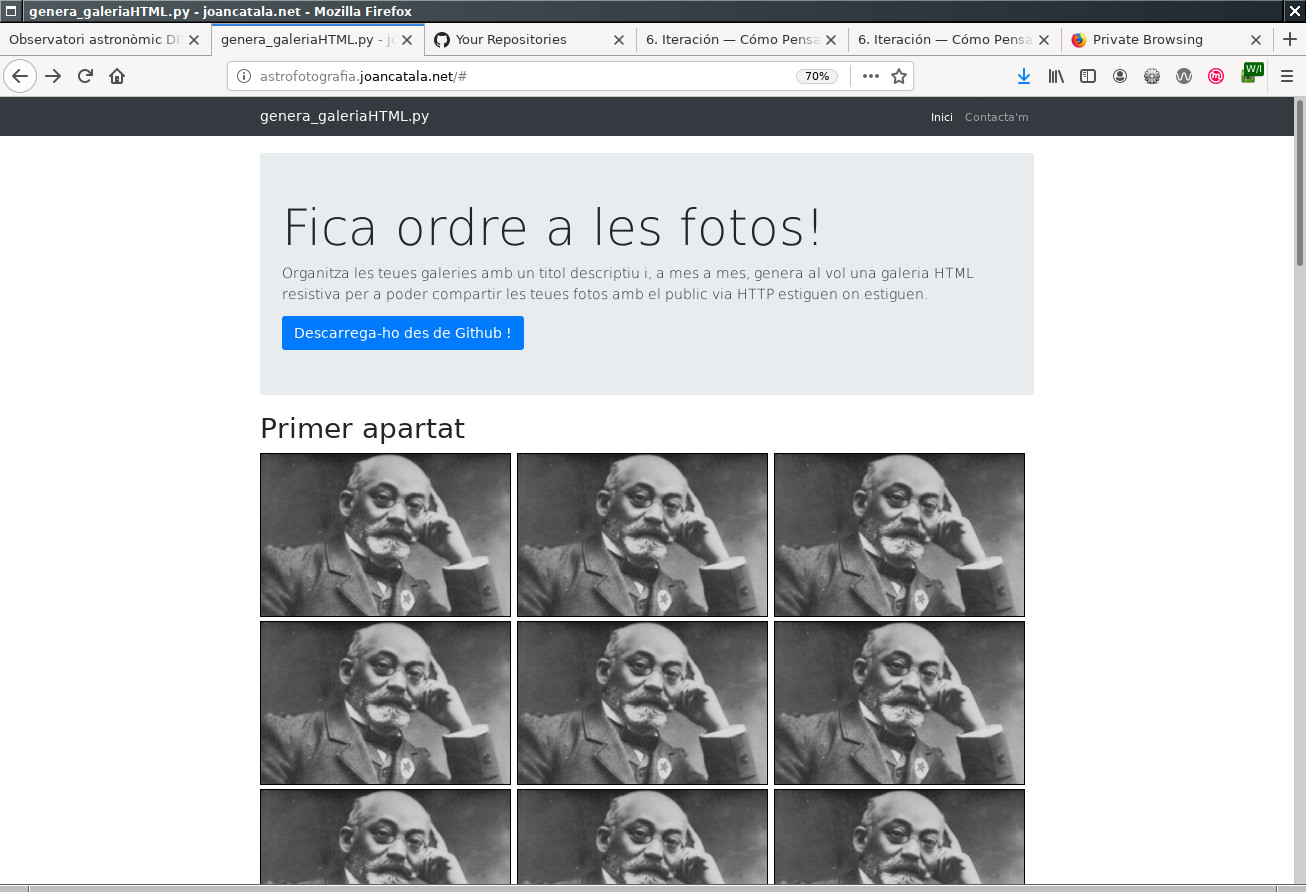Image resolution: width=1306 pixels, height=892 pixels.
Task: Close the genera_galeriaHTML.py tab
Action: (407, 40)
